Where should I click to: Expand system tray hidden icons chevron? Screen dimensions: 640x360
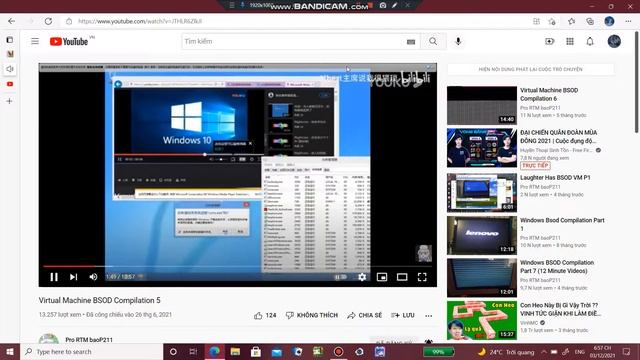(x=544, y=352)
